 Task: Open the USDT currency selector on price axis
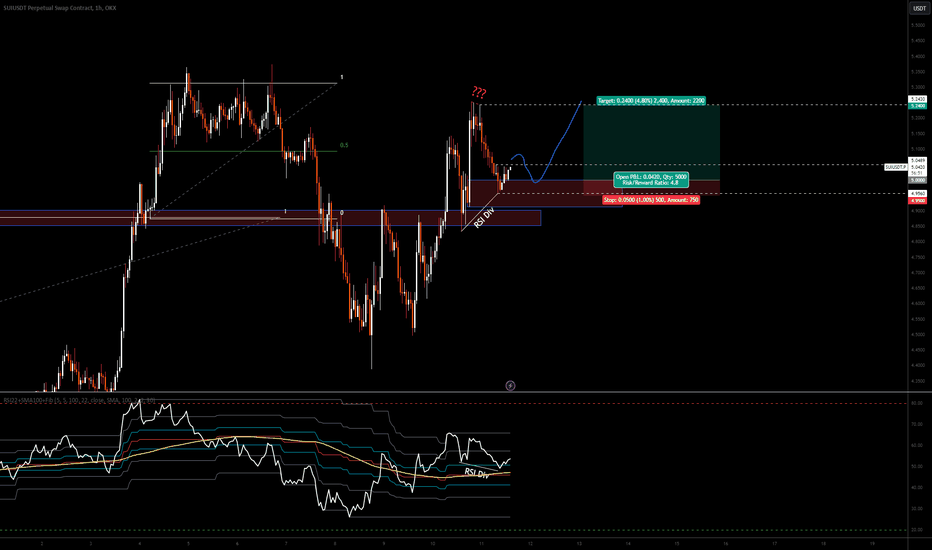tap(919, 8)
